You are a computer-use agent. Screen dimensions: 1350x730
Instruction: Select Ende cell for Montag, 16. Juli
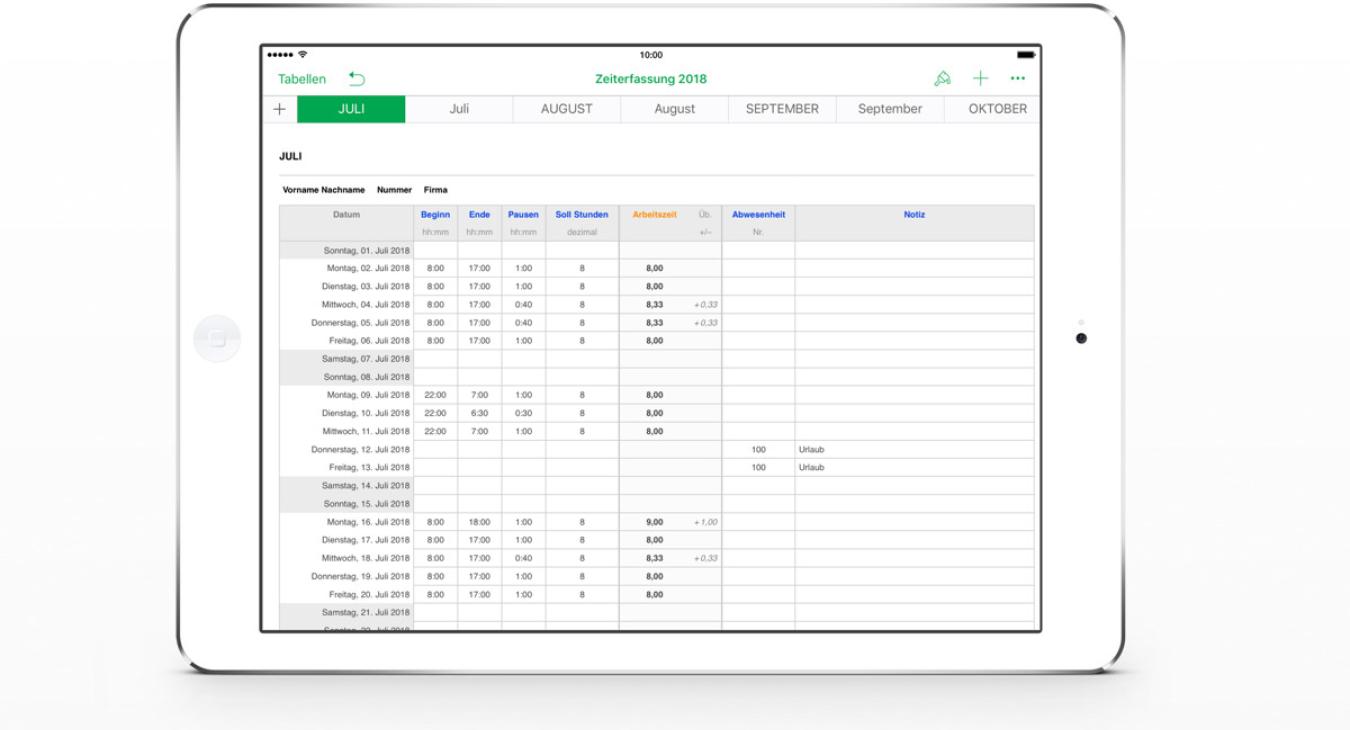pos(479,522)
